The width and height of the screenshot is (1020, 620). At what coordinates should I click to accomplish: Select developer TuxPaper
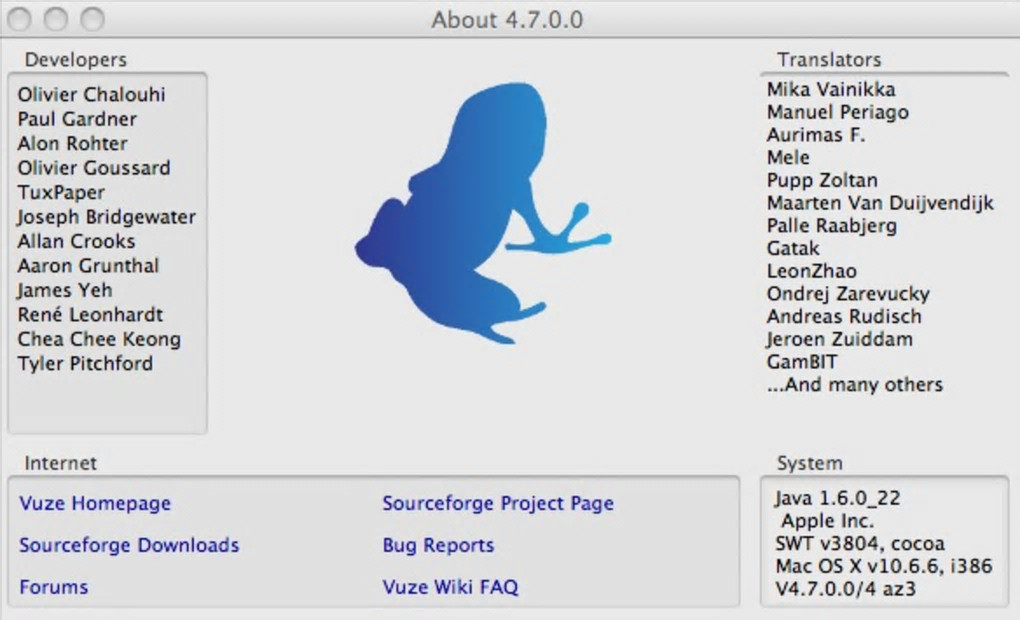coord(60,193)
